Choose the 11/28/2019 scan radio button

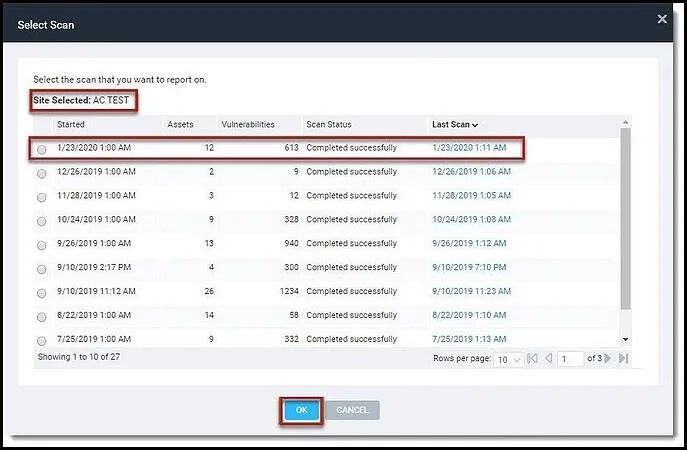point(42,198)
